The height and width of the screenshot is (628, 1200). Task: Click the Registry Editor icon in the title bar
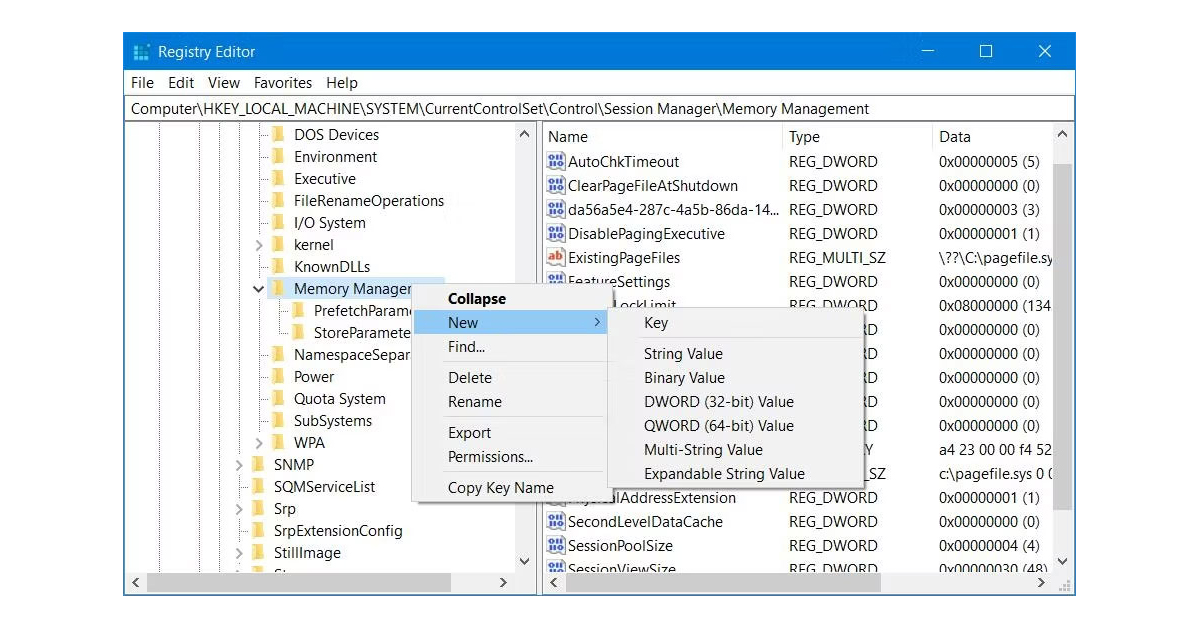click(x=141, y=50)
